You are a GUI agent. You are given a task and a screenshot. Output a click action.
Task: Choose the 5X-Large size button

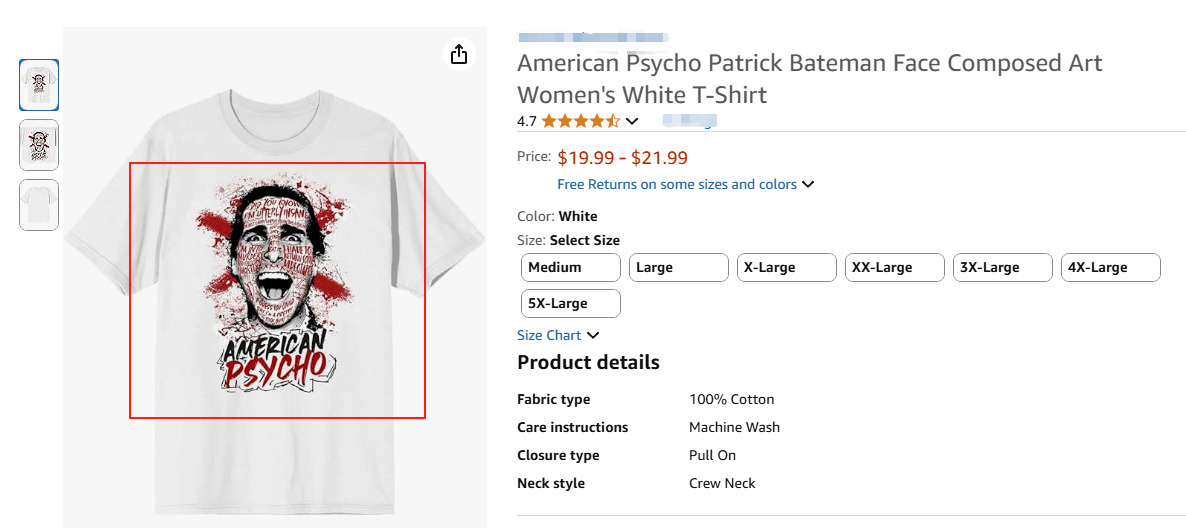pos(571,303)
